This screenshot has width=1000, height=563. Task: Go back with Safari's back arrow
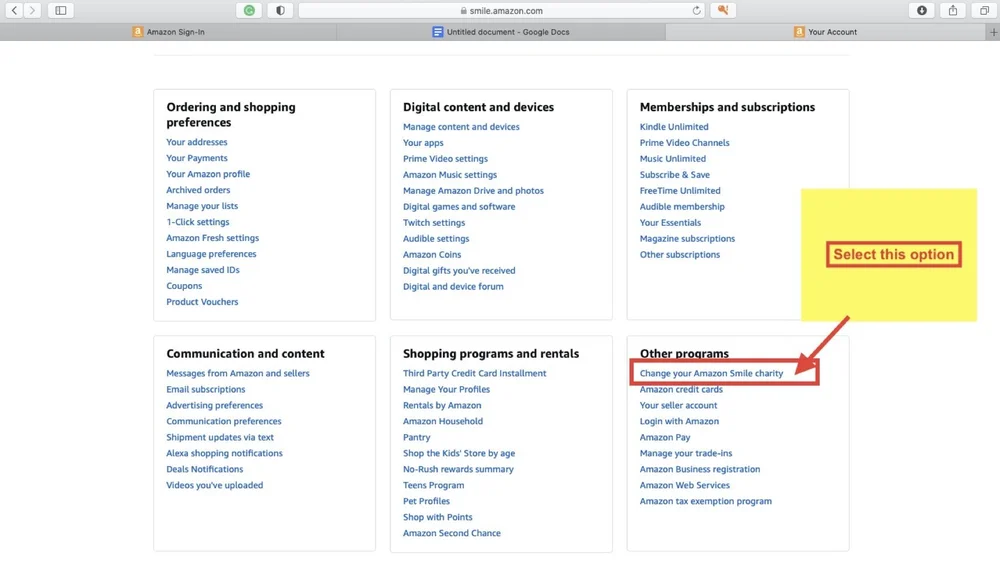14,10
